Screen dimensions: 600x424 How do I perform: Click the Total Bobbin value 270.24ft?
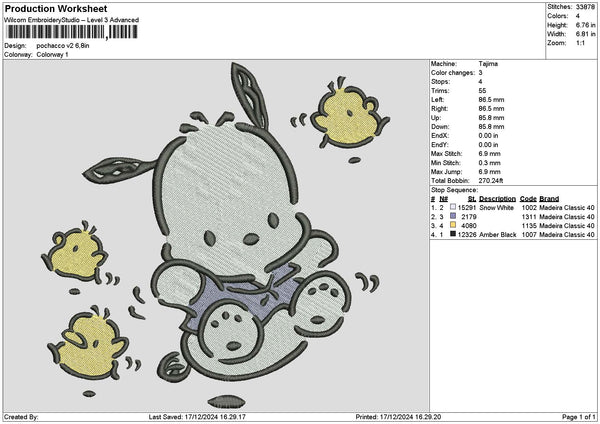(491, 181)
